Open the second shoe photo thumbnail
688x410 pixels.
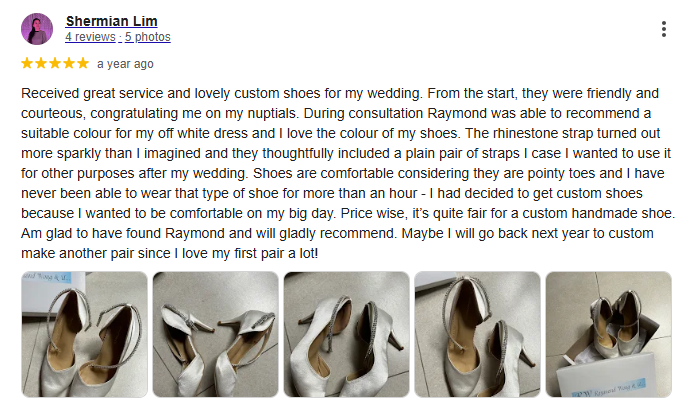coord(214,334)
